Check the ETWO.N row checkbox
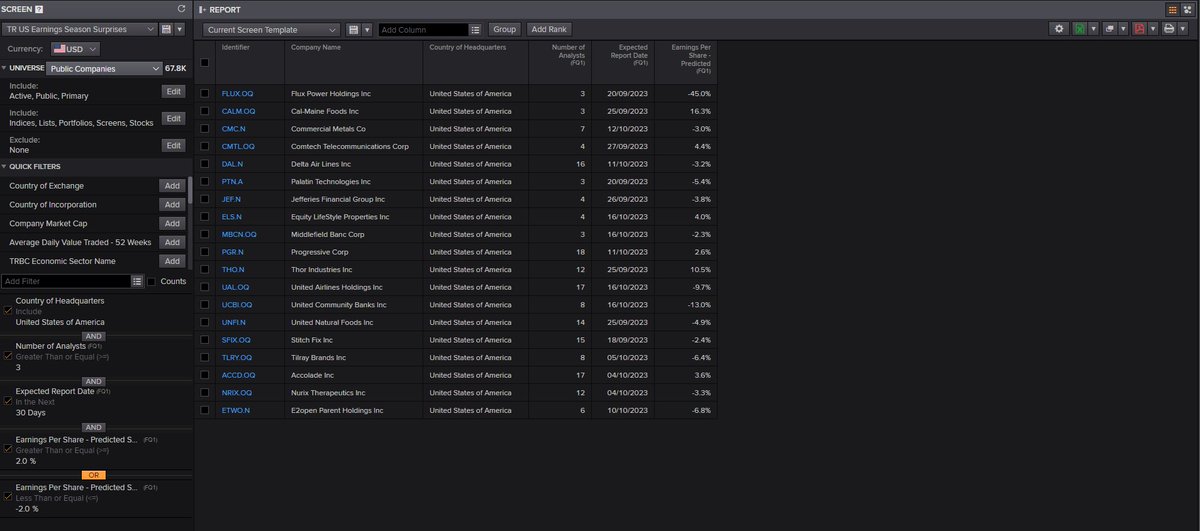Viewport: 1200px width, 531px height. 205,410
